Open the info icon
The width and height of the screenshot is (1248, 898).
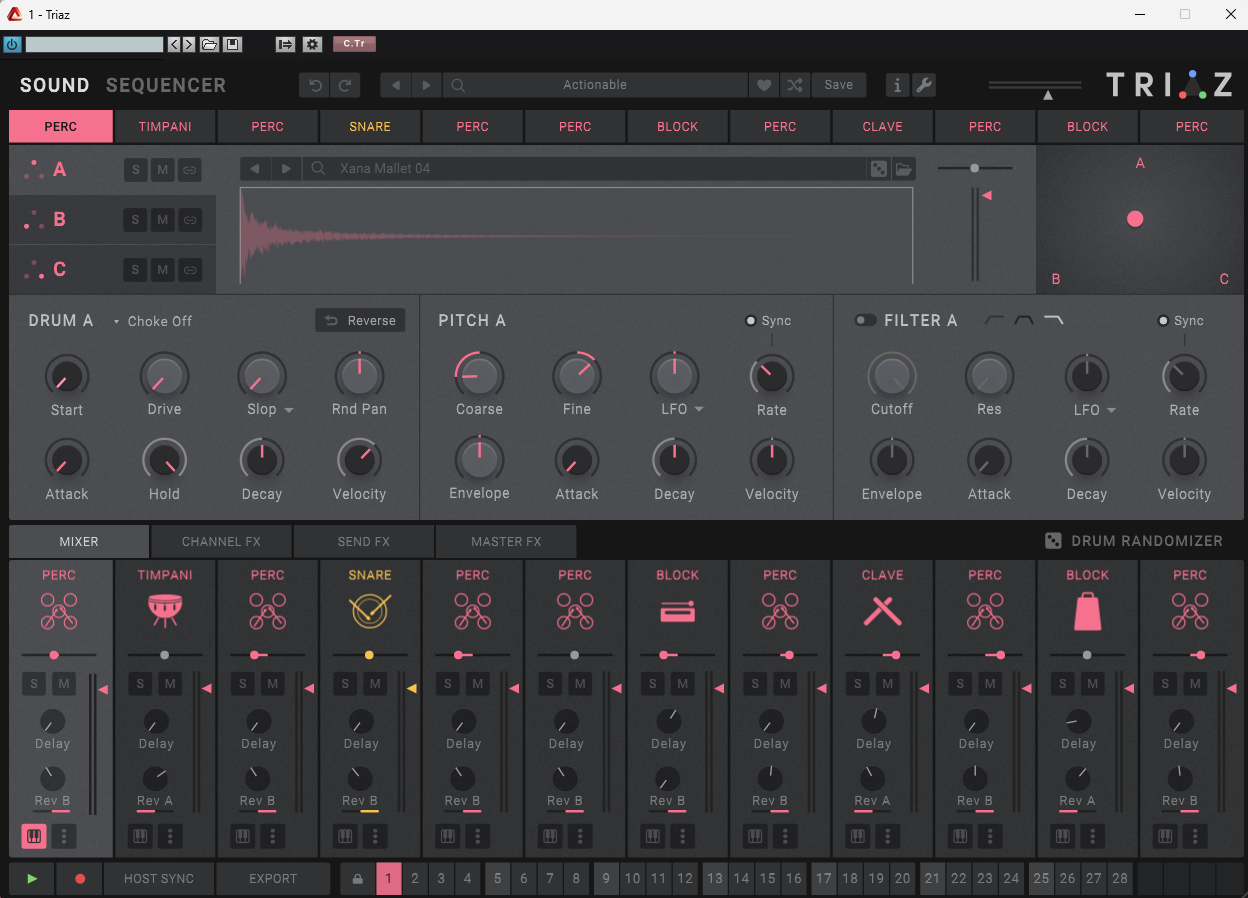click(897, 85)
